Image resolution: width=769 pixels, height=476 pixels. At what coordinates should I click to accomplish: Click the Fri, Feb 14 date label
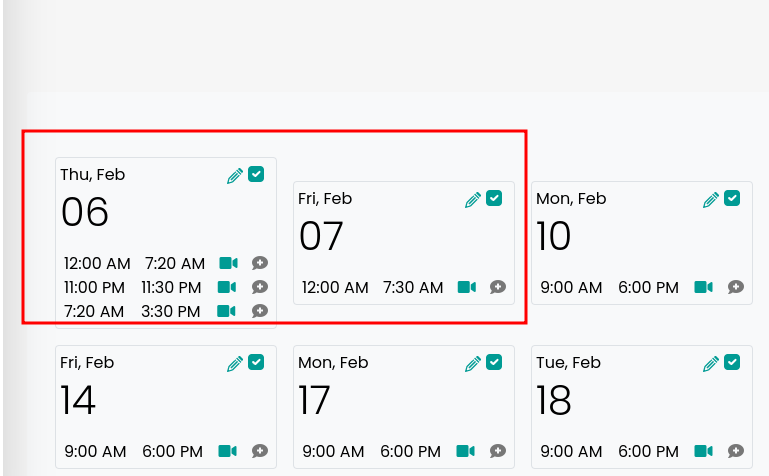pos(87,363)
